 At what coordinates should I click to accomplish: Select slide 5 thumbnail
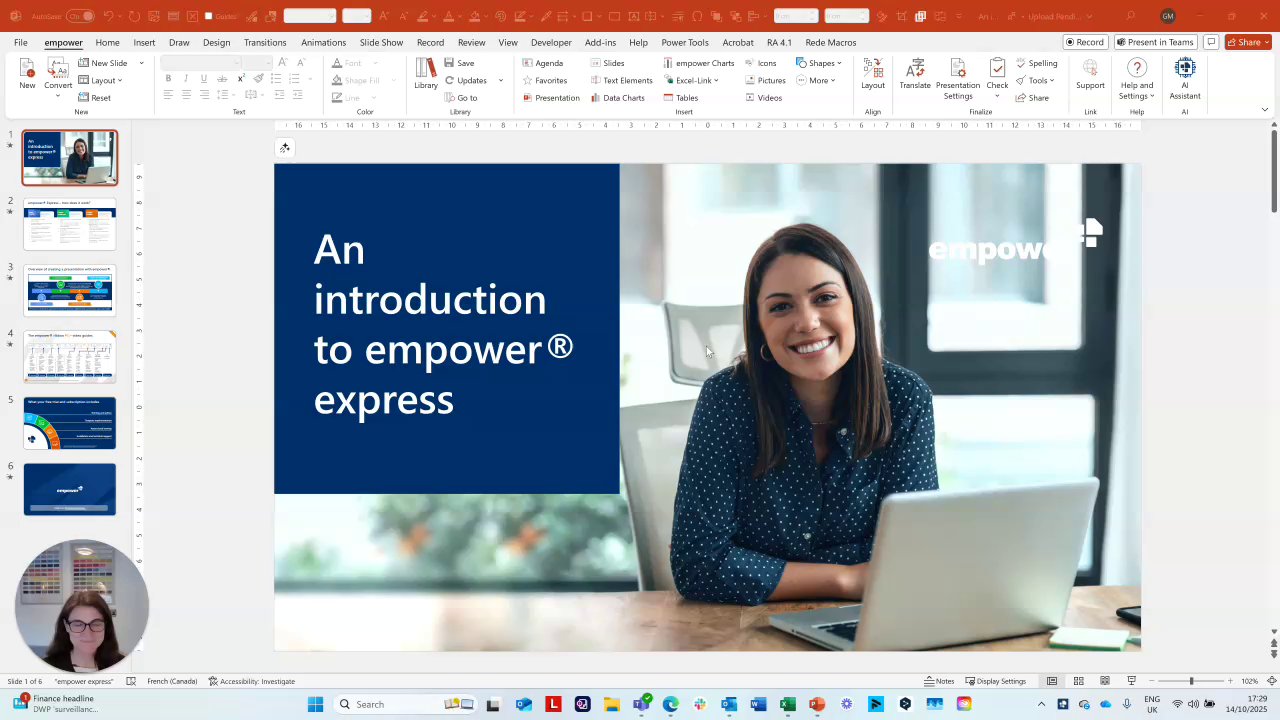[70, 423]
